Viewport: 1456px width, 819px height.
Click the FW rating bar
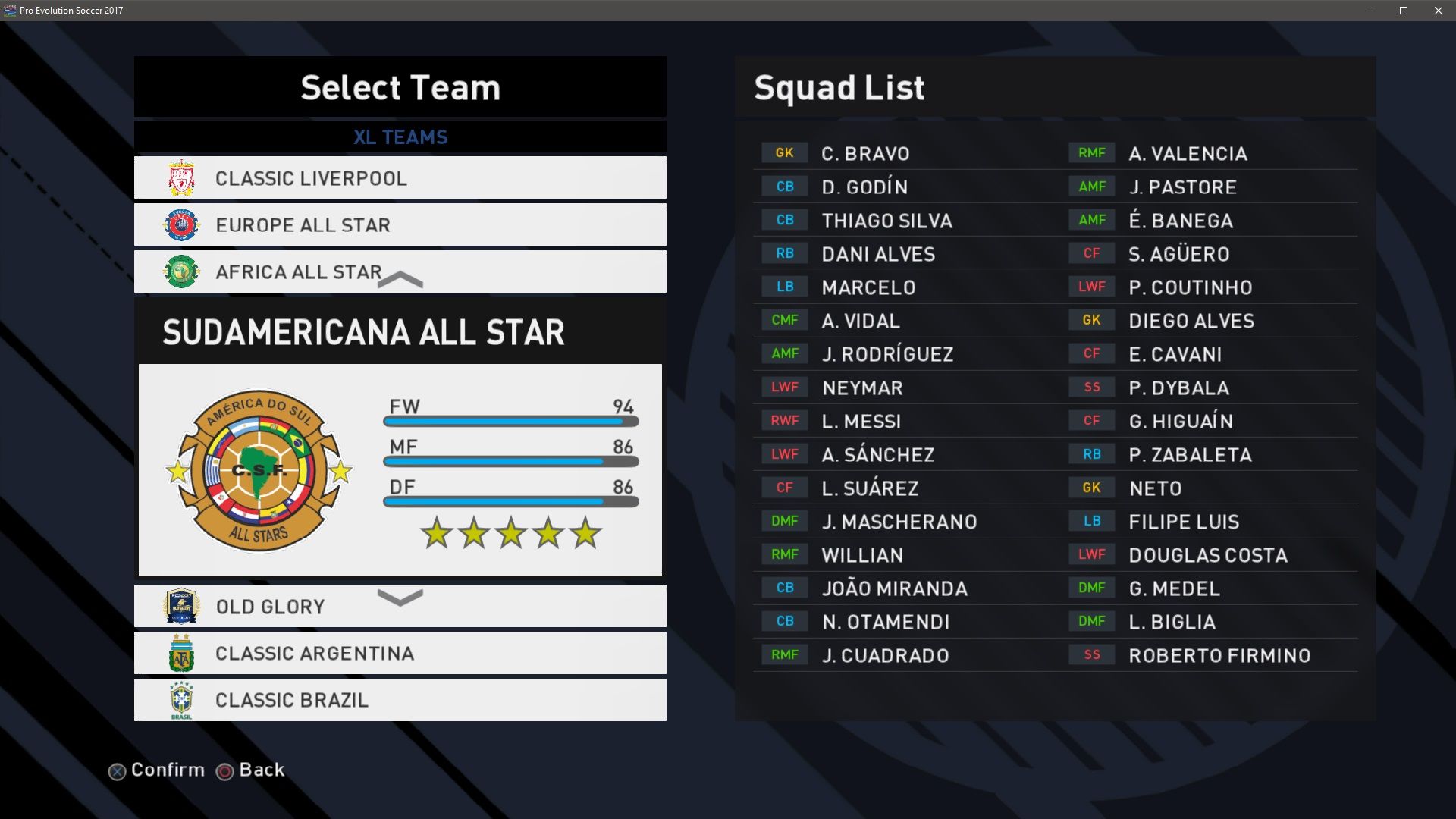511,421
